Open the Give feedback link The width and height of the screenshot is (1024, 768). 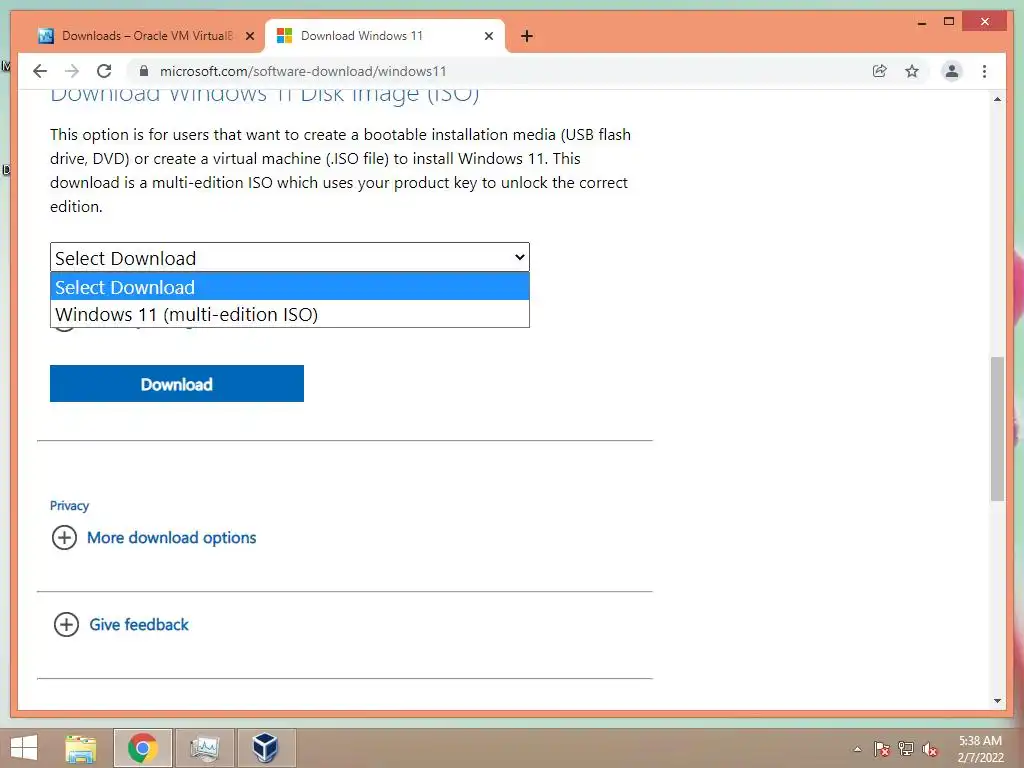coord(138,624)
